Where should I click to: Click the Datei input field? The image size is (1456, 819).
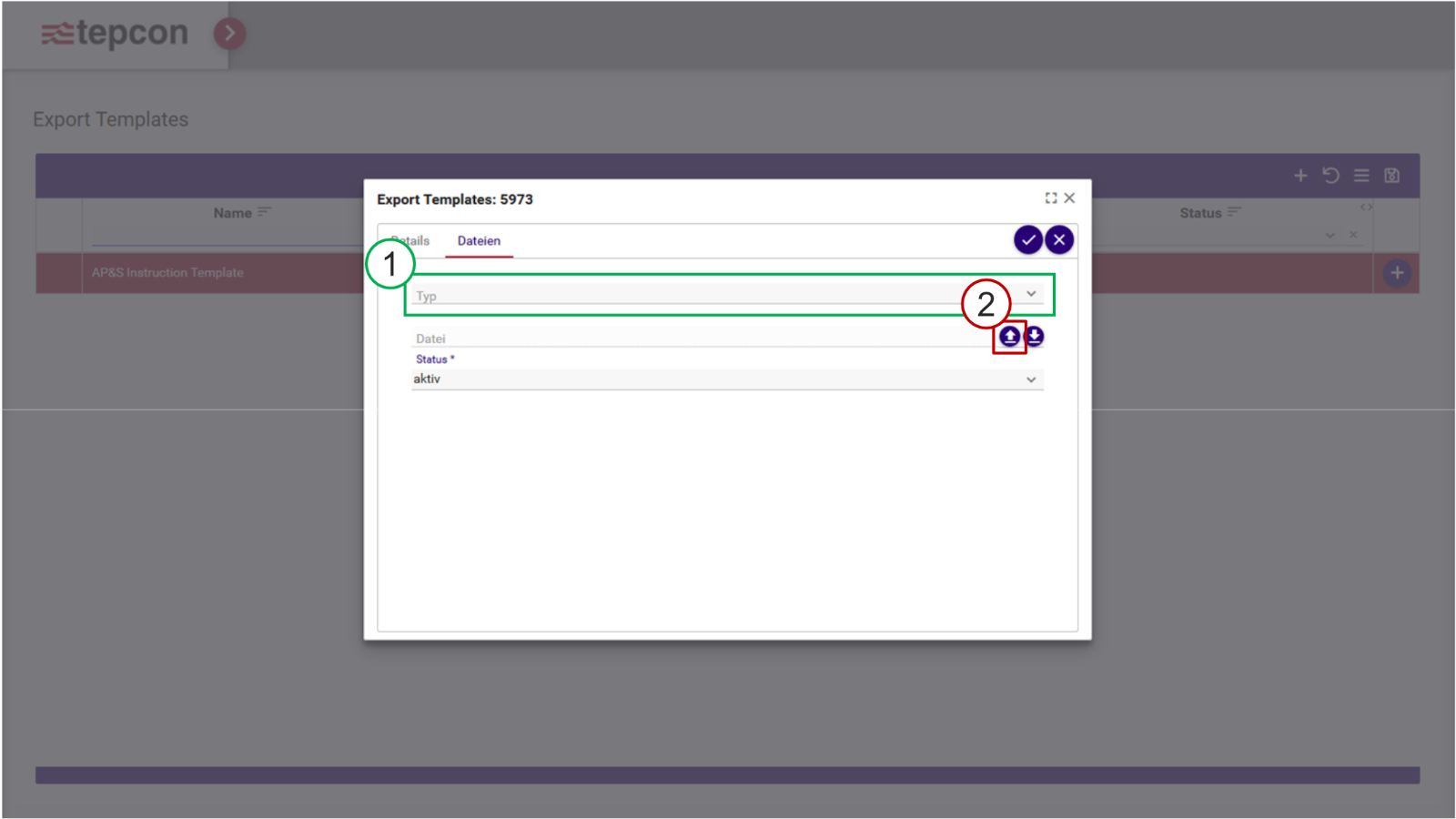(x=637, y=338)
